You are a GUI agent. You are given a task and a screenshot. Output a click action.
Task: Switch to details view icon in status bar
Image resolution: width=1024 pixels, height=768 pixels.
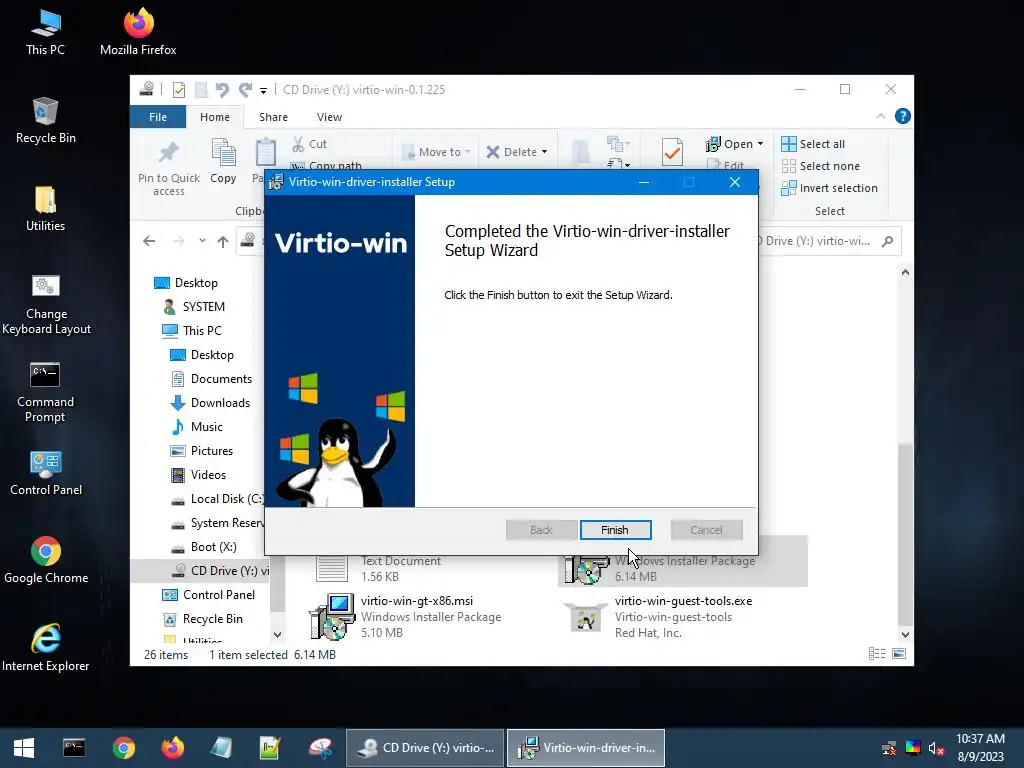point(876,654)
